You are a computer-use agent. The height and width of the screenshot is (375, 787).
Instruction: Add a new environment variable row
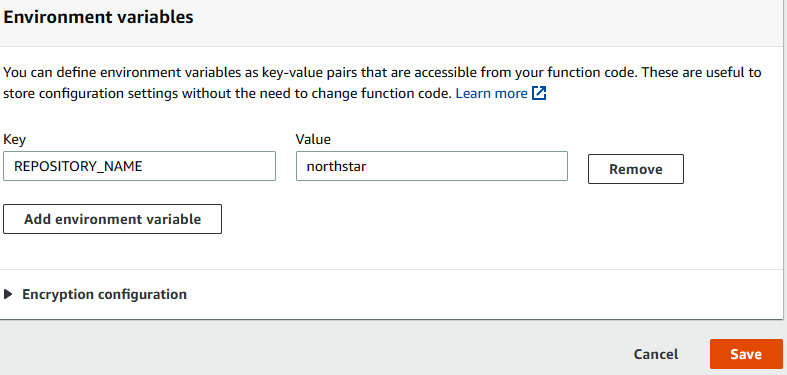pyautogui.click(x=112, y=219)
